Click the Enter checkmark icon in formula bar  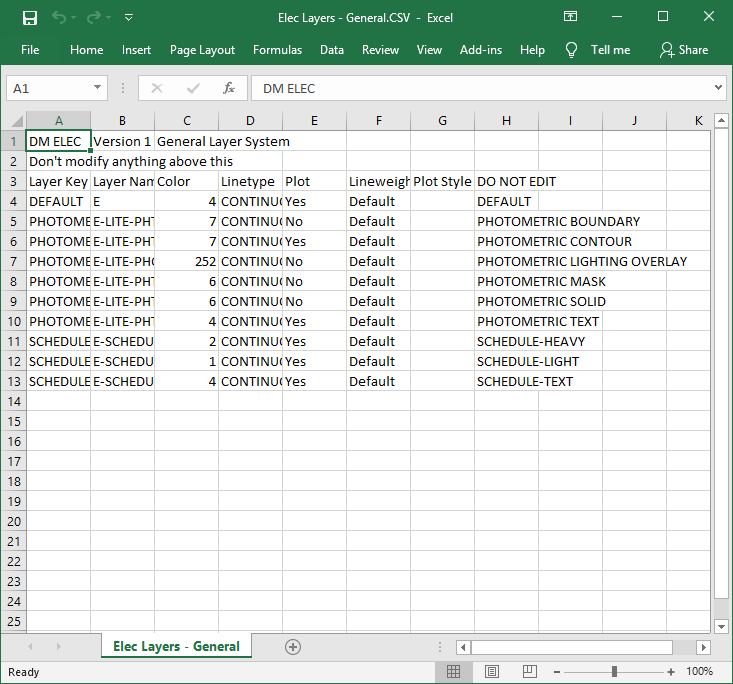click(x=193, y=88)
